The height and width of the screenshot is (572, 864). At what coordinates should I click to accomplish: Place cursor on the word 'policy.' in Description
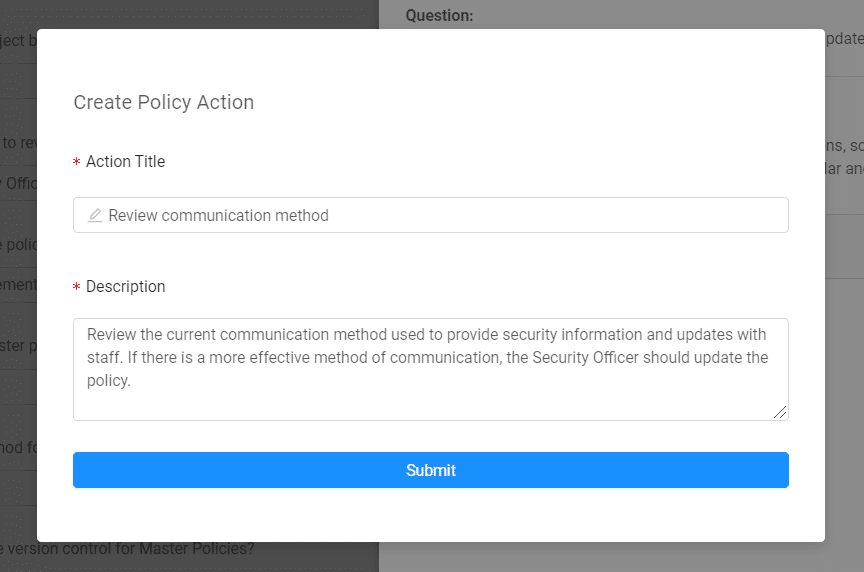click(x=109, y=381)
